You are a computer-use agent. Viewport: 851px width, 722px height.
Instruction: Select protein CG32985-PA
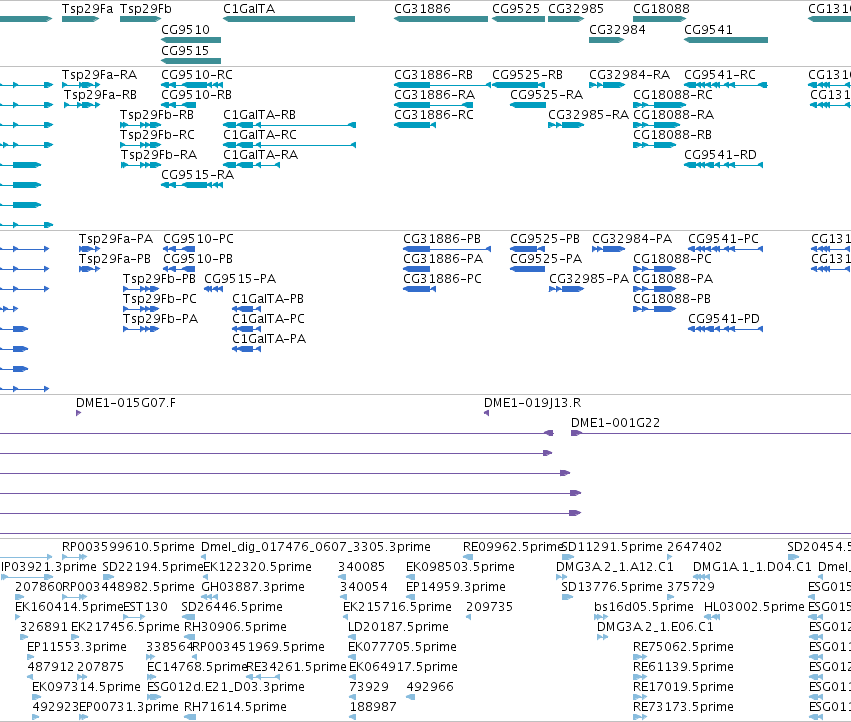(567, 289)
